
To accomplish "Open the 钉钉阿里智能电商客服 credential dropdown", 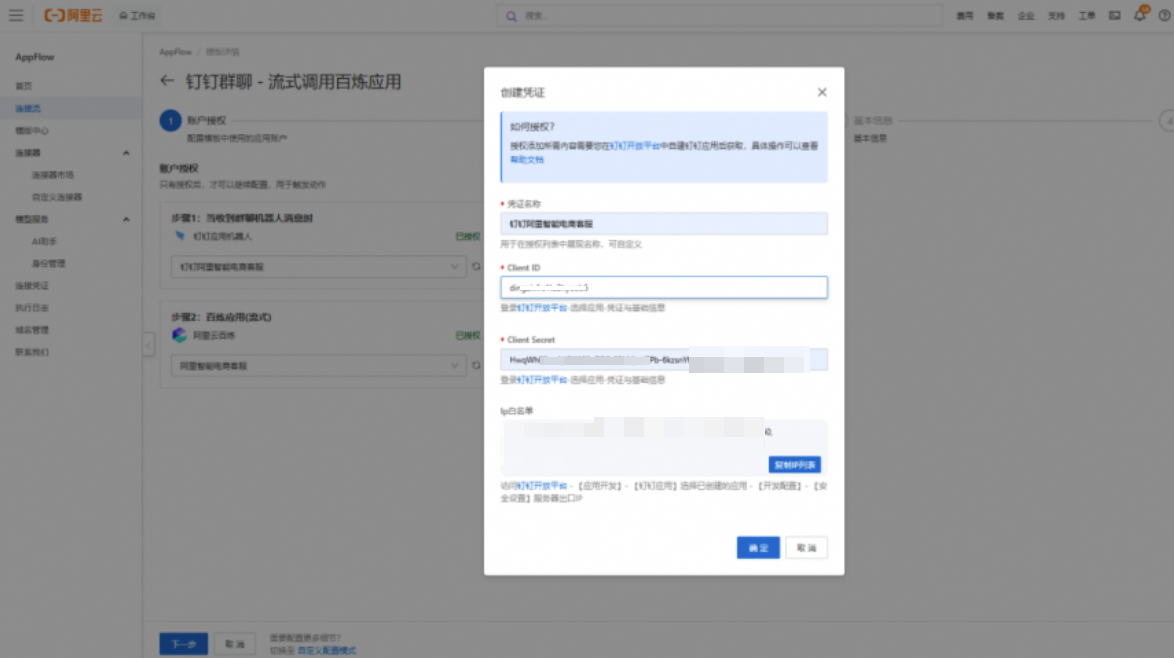I will pyautogui.click(x=318, y=266).
